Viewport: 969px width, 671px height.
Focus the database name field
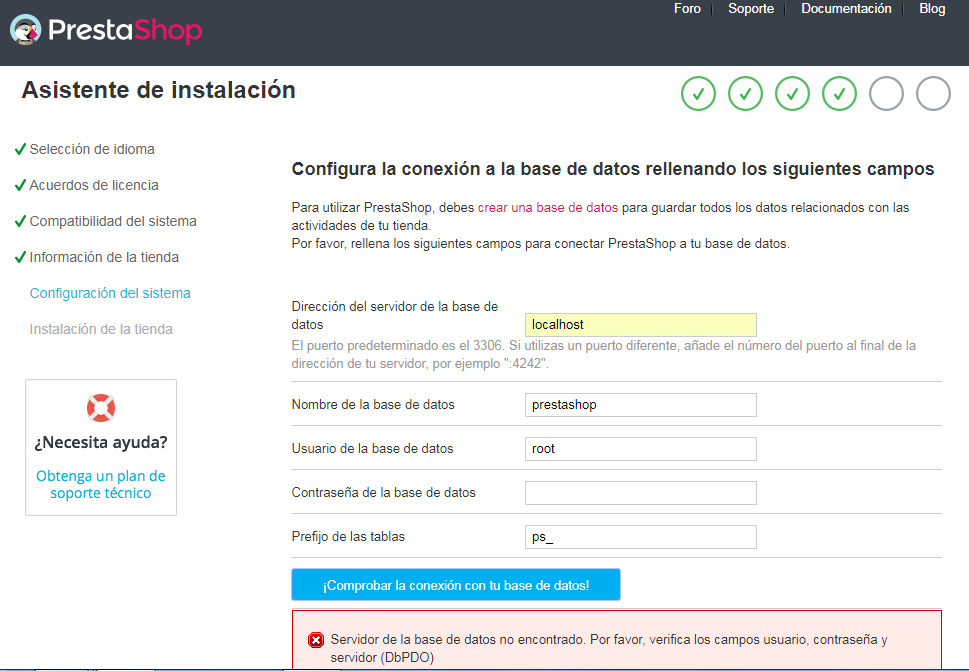(641, 405)
